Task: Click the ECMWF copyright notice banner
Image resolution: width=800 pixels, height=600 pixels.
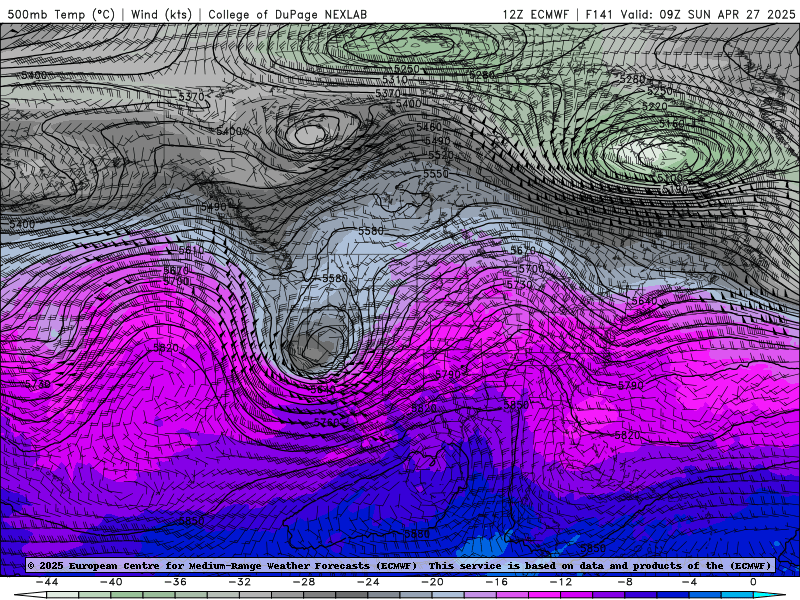Action: click(x=399, y=565)
